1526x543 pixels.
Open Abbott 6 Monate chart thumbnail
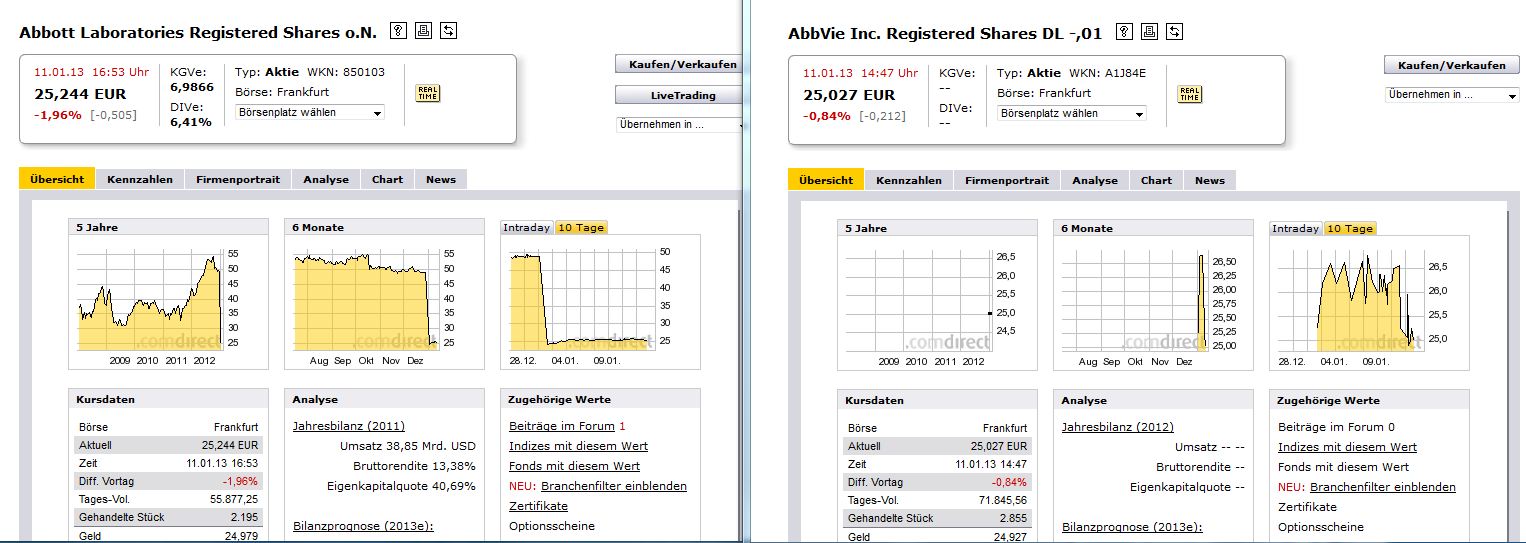384,304
